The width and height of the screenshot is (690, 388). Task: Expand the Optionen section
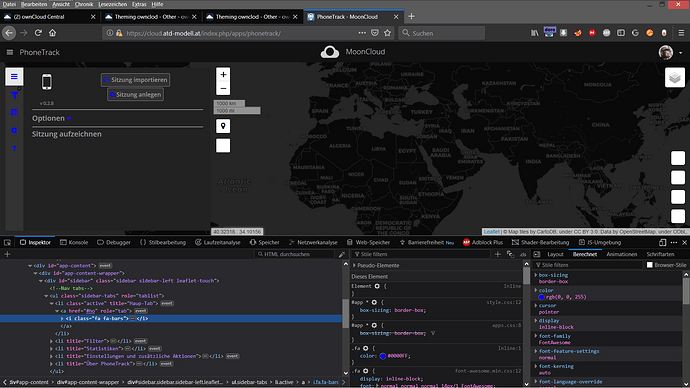51,118
